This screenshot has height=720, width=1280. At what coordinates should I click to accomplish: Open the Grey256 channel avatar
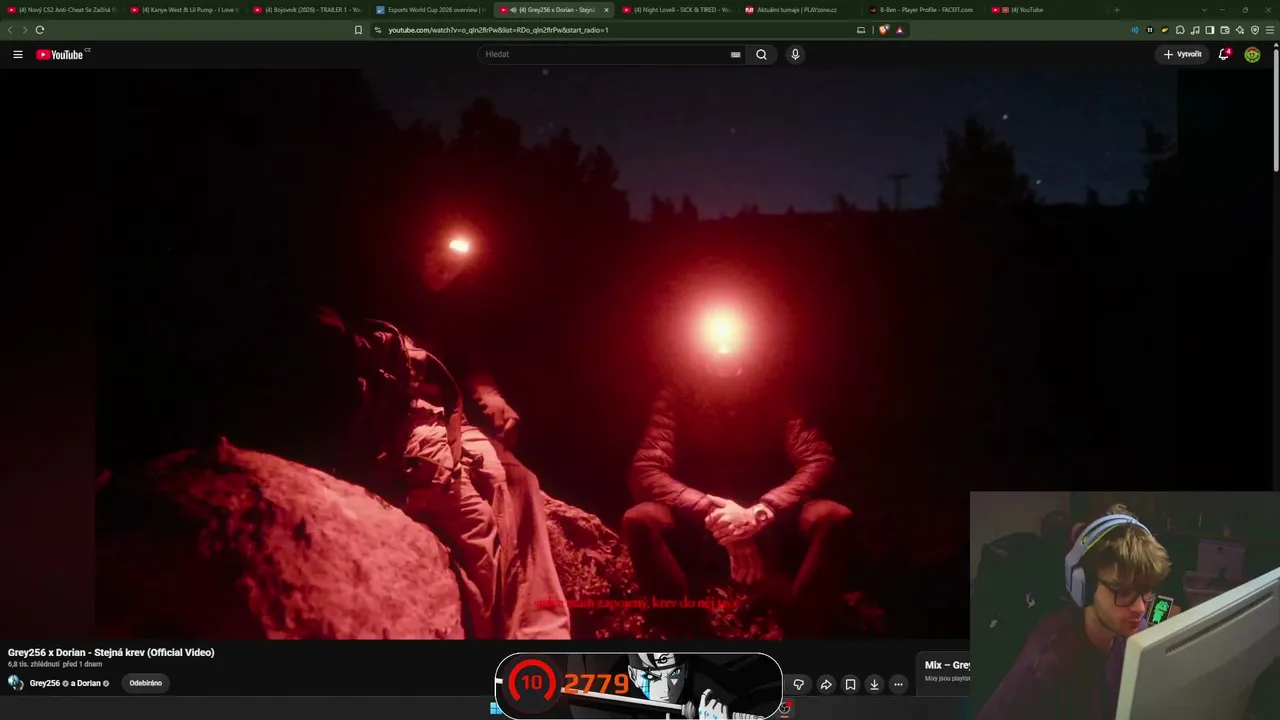[16, 683]
